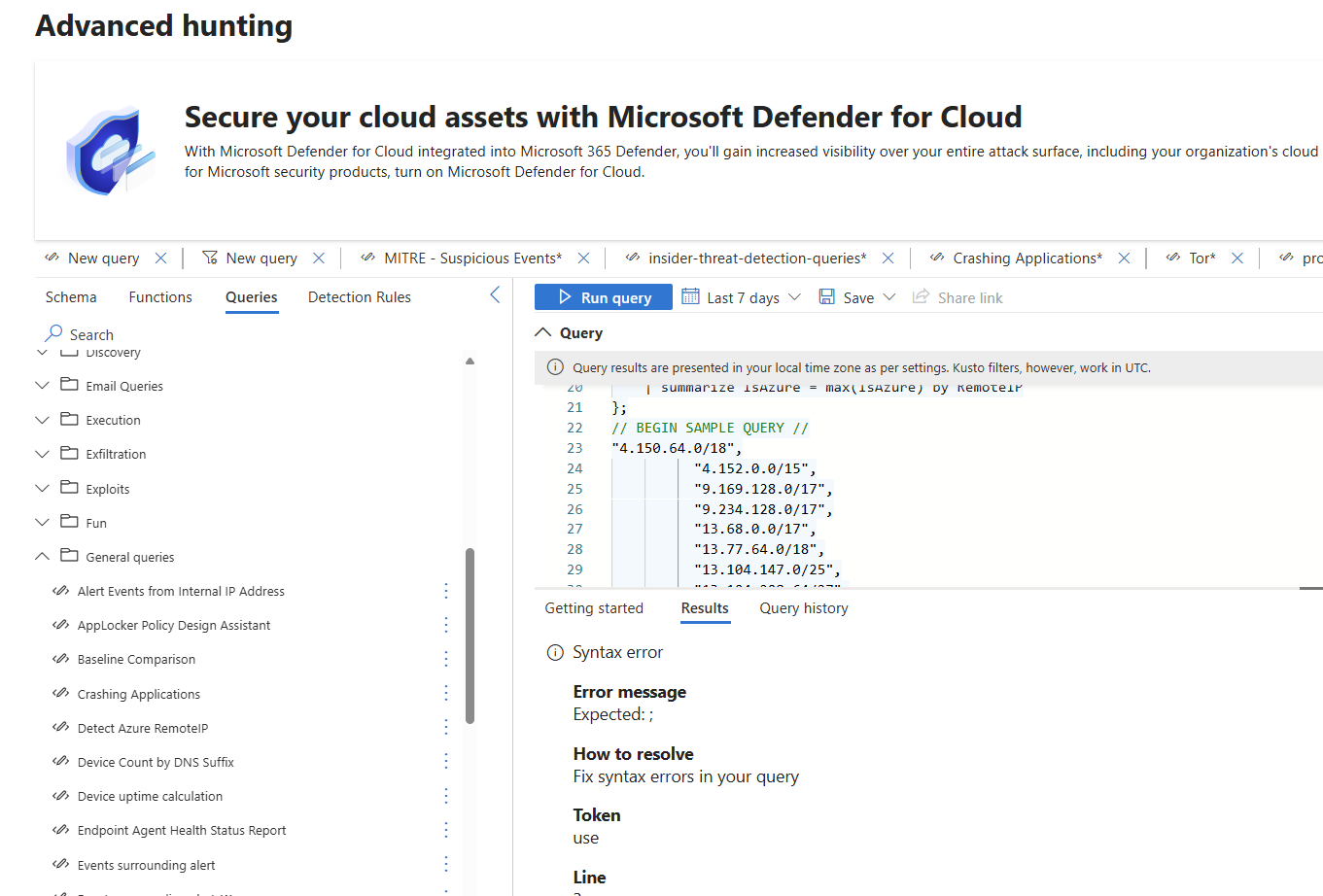Close the MITRE - Suspicious Events tab
This screenshot has width=1323, height=896.
point(583,258)
